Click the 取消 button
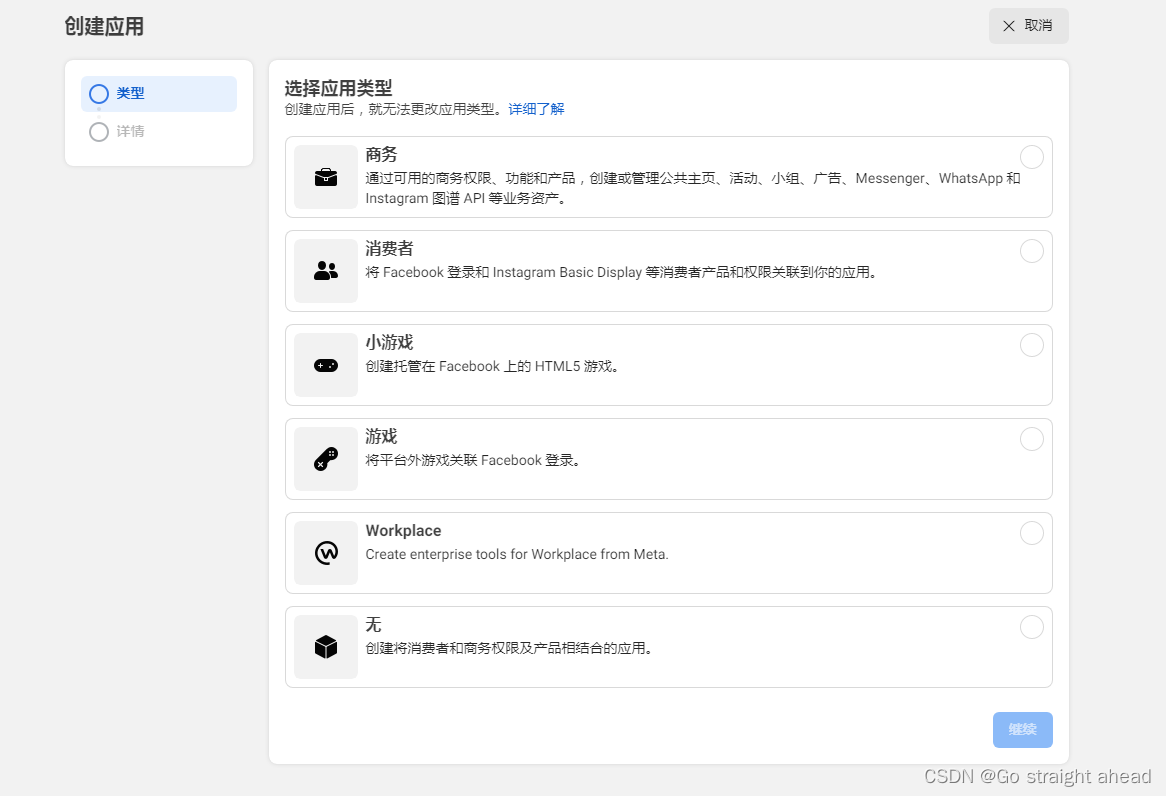 [1028, 26]
